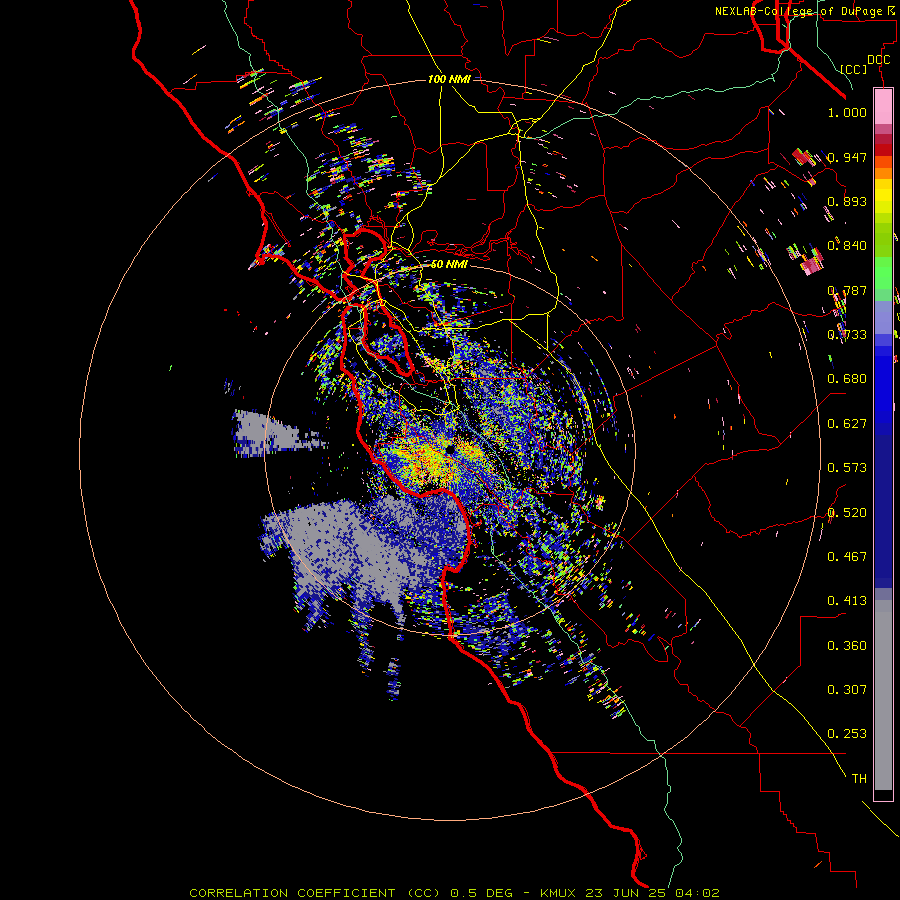
Task: Select the 0.253 legend value
Action: click(847, 734)
